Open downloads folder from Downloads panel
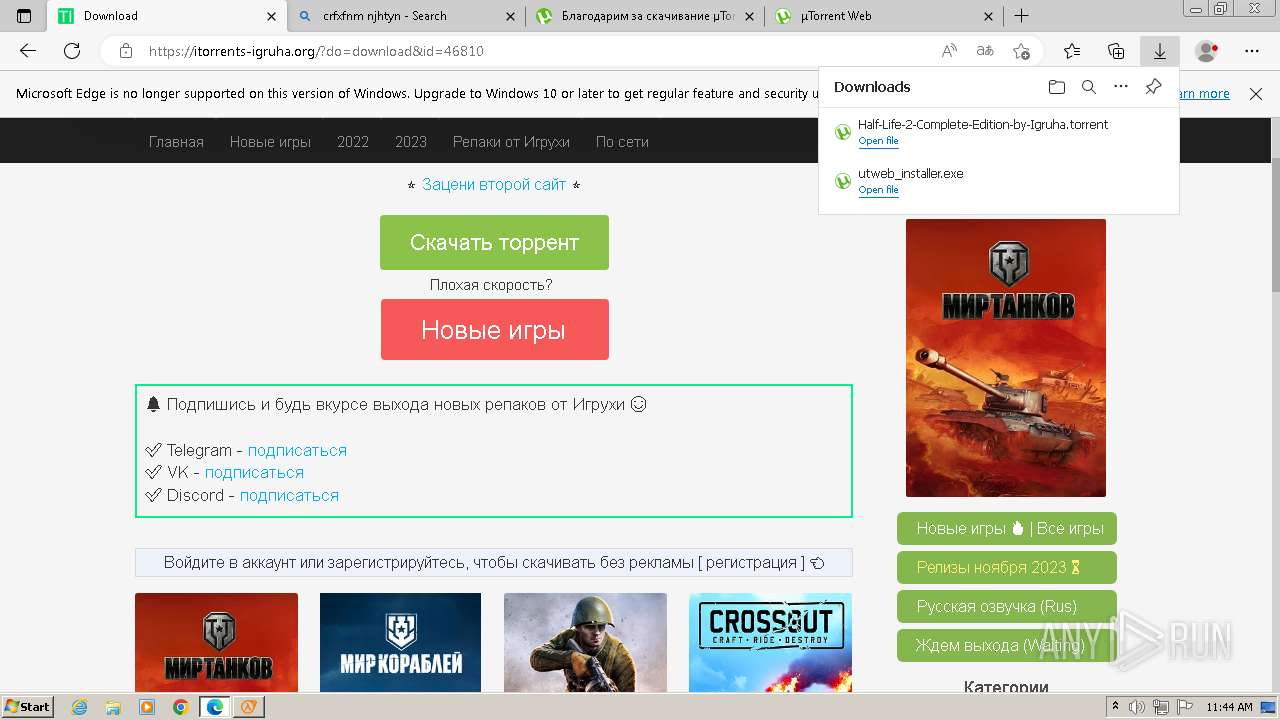Image resolution: width=1280 pixels, height=720 pixels. point(1057,87)
